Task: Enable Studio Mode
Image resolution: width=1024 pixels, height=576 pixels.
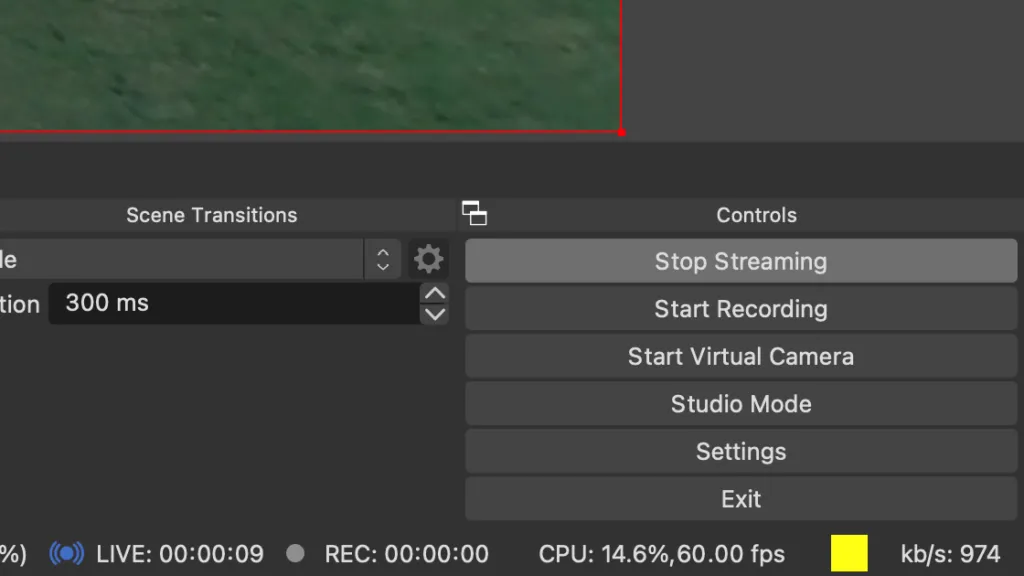Action: [x=741, y=404]
